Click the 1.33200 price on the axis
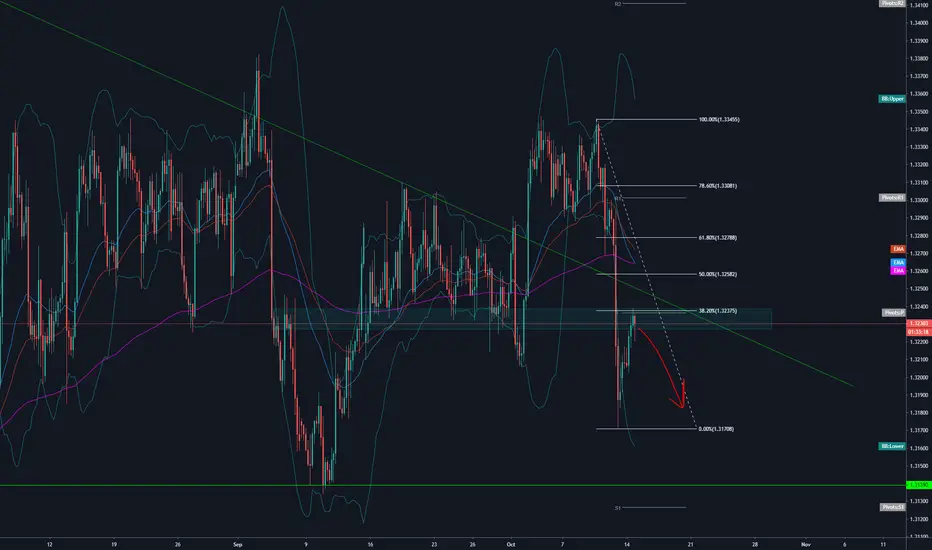This screenshot has height=550, width=932. pyautogui.click(x=919, y=165)
